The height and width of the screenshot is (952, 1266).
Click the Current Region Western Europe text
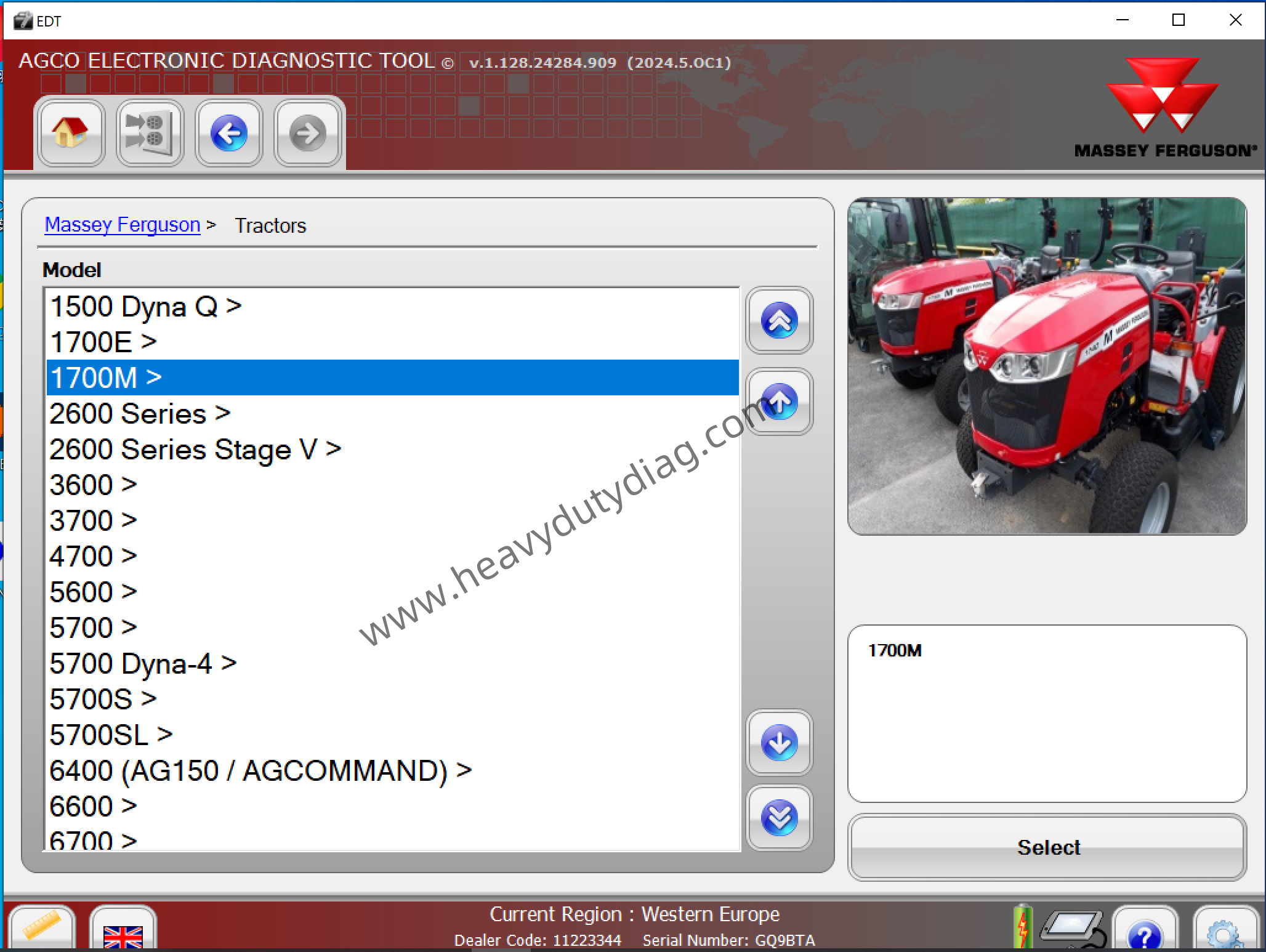[634, 914]
